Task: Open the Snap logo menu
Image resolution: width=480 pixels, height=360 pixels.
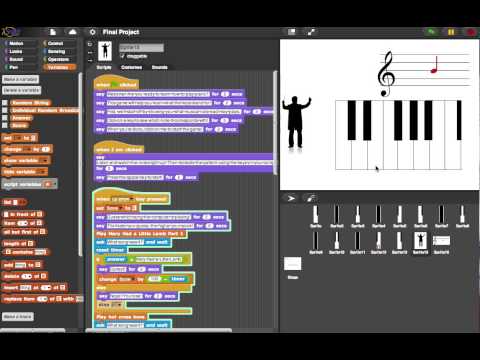Action: (x=9, y=32)
